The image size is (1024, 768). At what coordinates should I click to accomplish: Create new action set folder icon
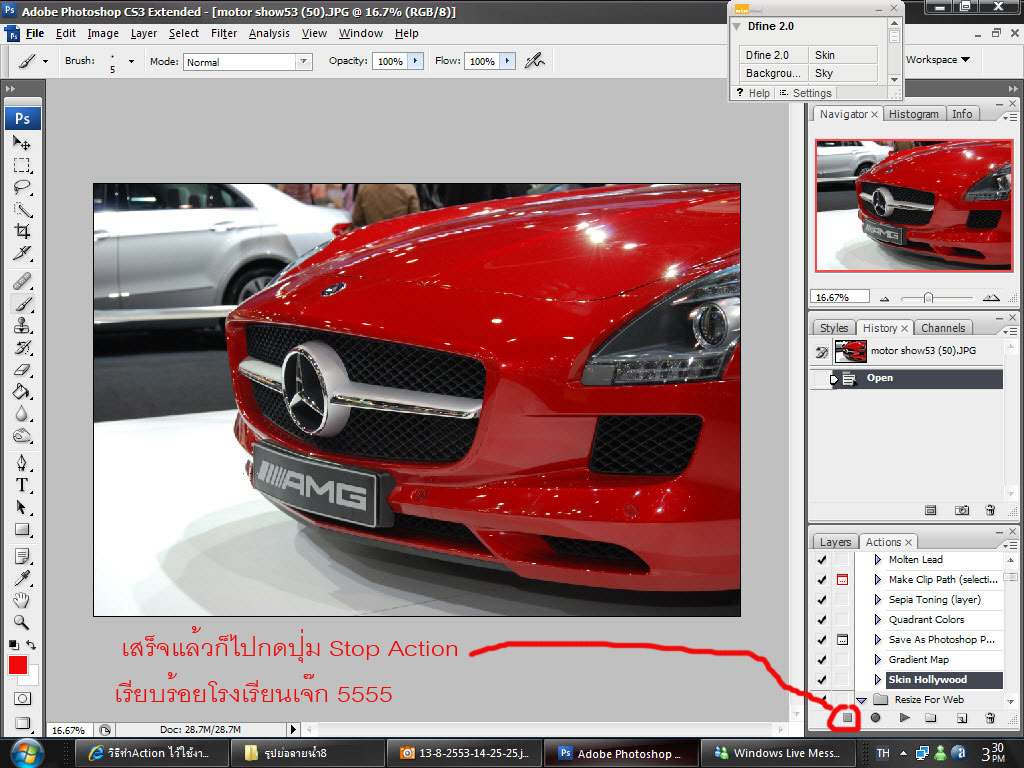pos(931,718)
